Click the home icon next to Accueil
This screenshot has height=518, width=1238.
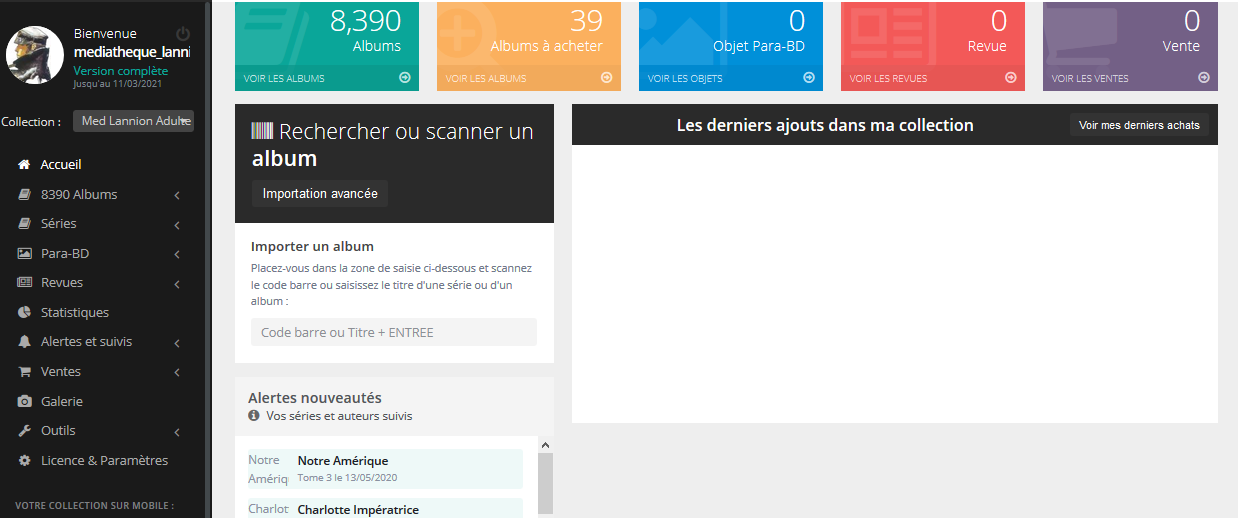24,165
